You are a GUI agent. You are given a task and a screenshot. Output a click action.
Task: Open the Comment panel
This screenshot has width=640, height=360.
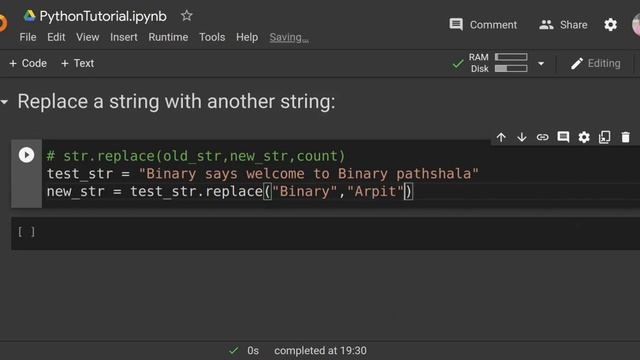(483, 25)
